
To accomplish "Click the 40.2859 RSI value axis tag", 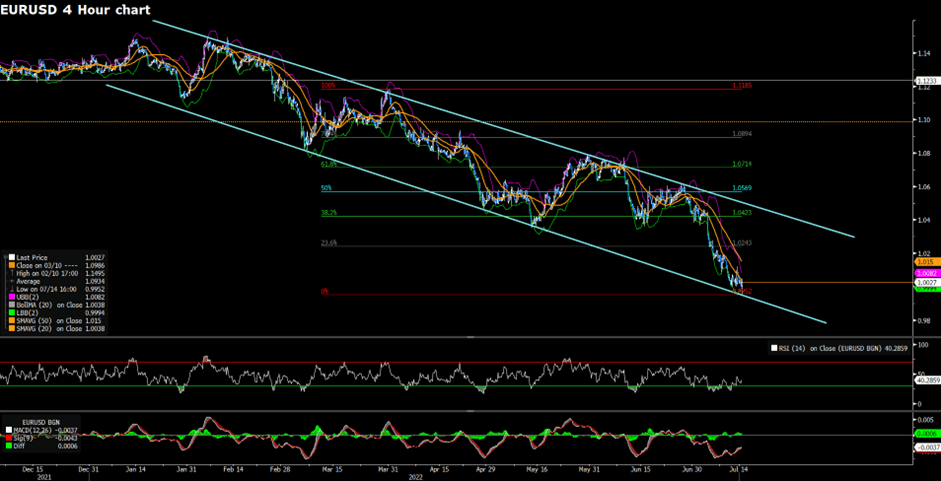I will (925, 380).
